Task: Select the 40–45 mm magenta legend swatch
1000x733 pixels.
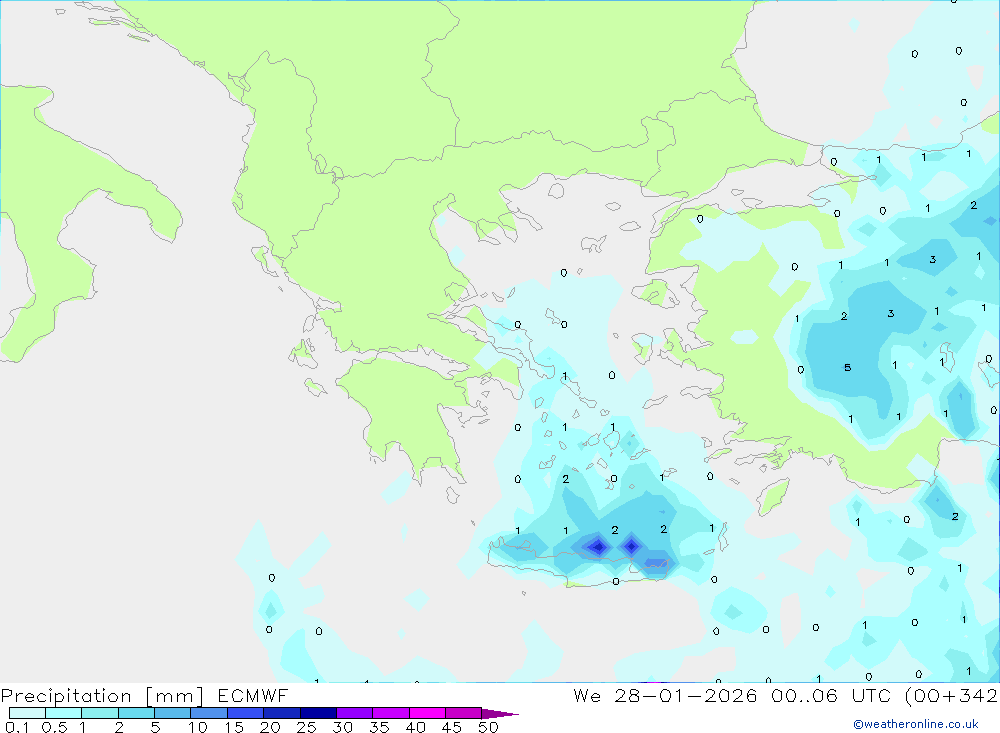Action: point(427,713)
